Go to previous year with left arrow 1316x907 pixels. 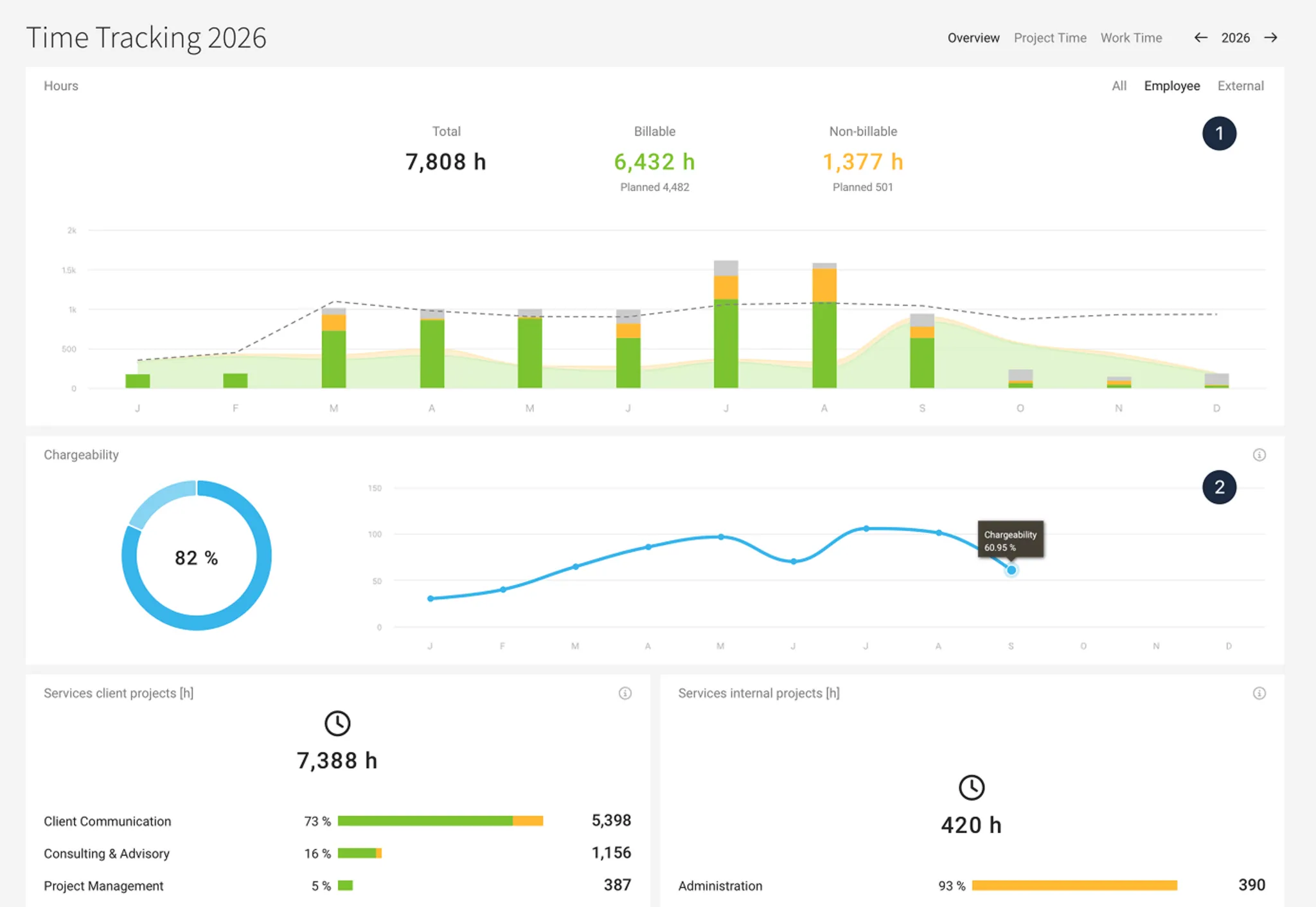1200,38
